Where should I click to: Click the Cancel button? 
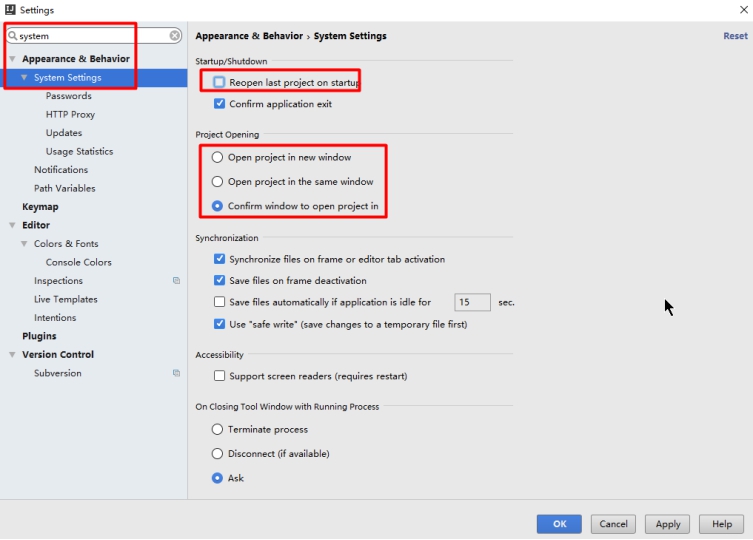pos(613,524)
